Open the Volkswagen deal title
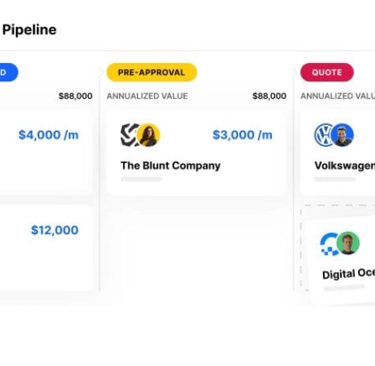Image resolution: width=375 pixels, height=366 pixels. click(x=345, y=166)
